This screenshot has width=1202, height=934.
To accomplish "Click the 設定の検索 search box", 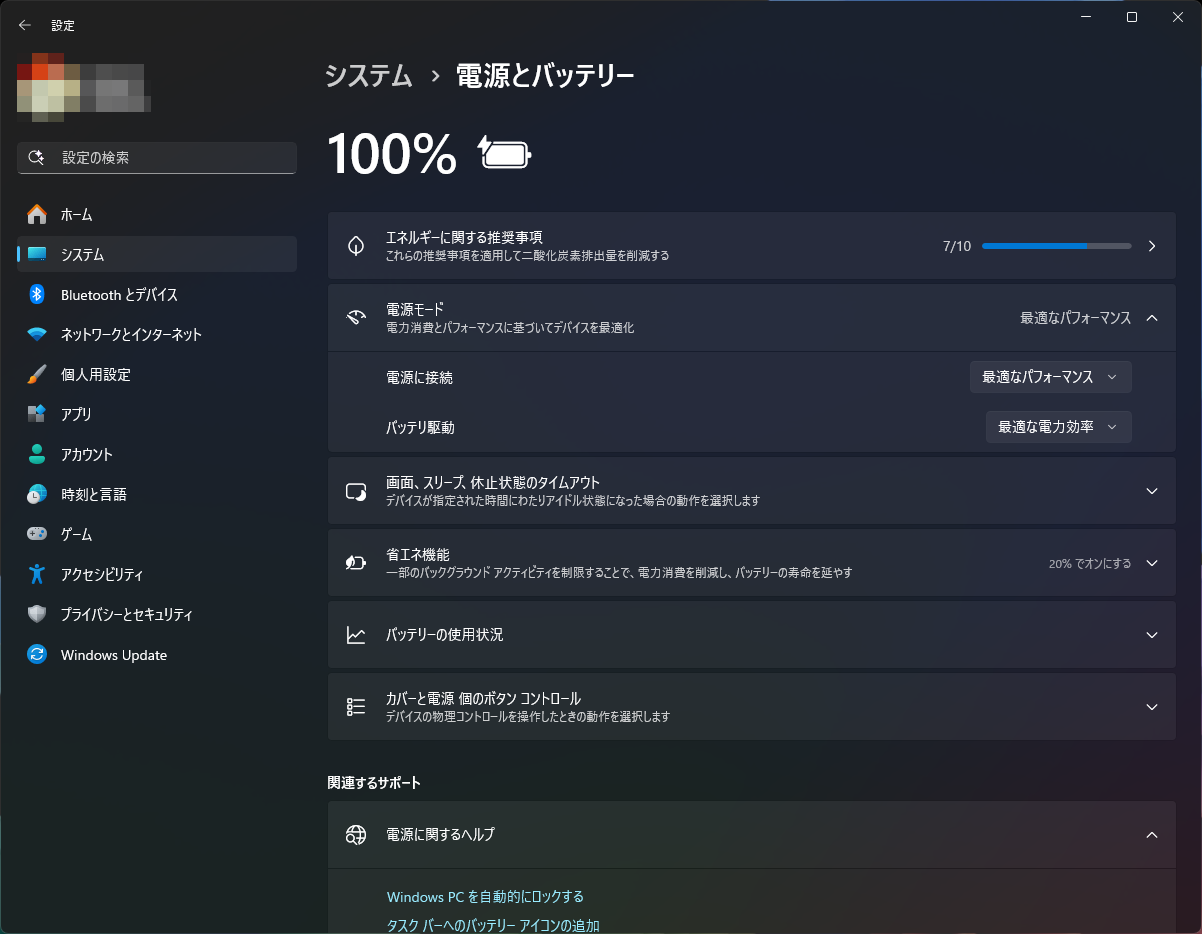I will point(156,157).
